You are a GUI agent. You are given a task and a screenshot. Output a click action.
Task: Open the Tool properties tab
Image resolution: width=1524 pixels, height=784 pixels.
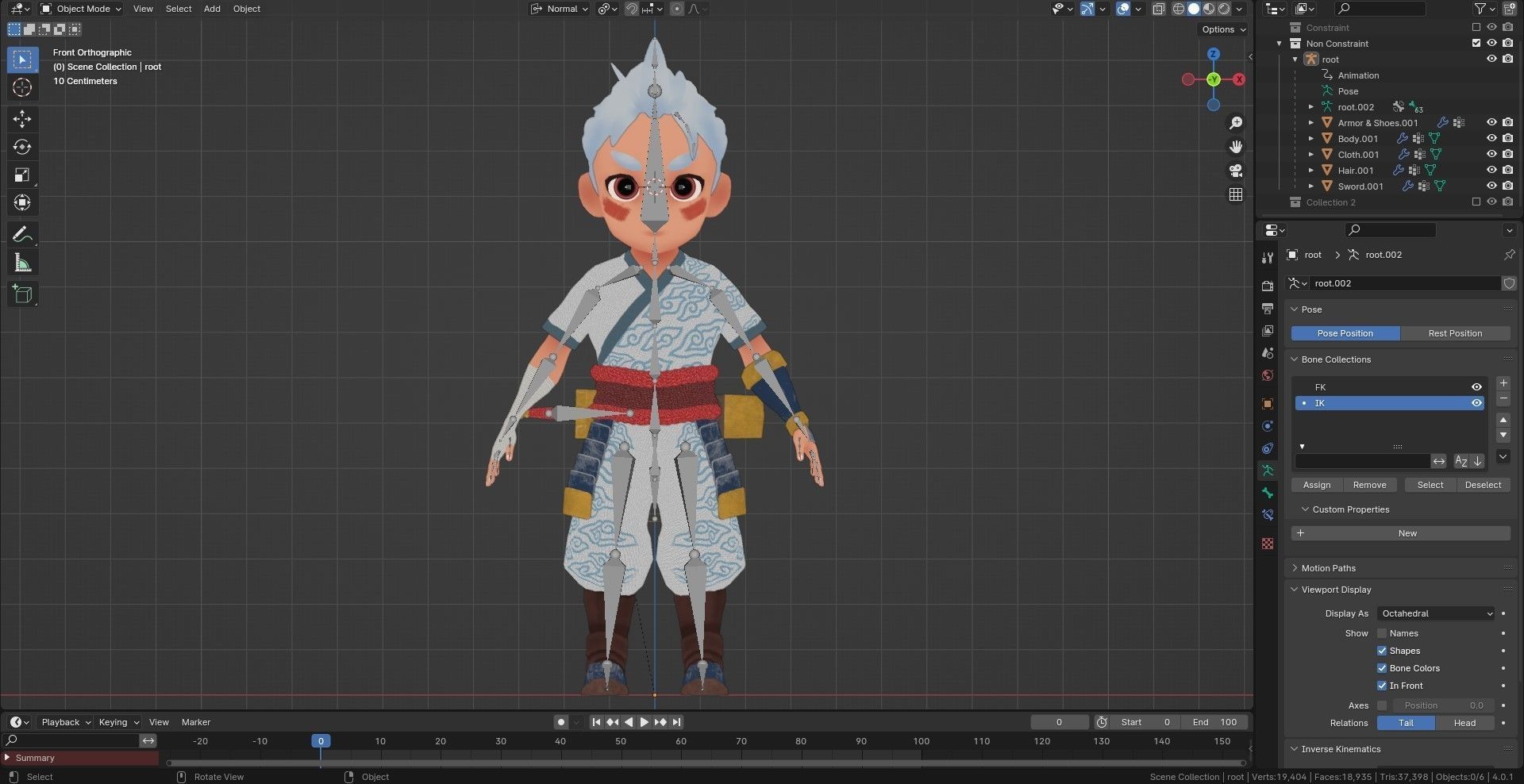(x=1268, y=257)
